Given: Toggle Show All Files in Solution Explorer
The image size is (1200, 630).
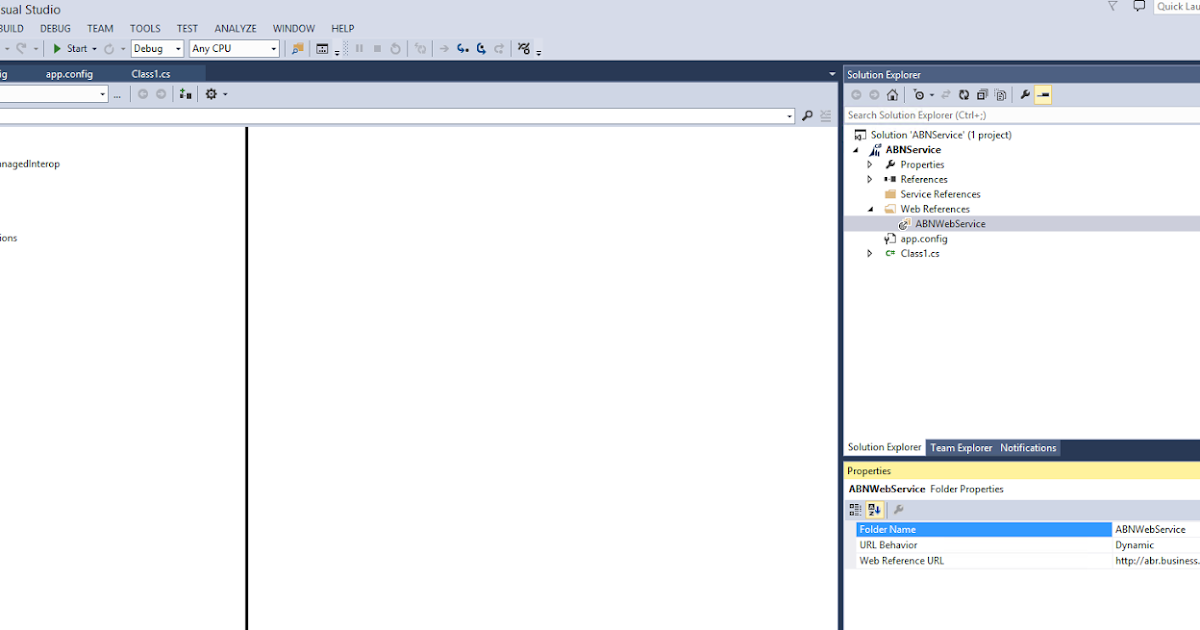Looking at the screenshot, I should [x=999, y=95].
